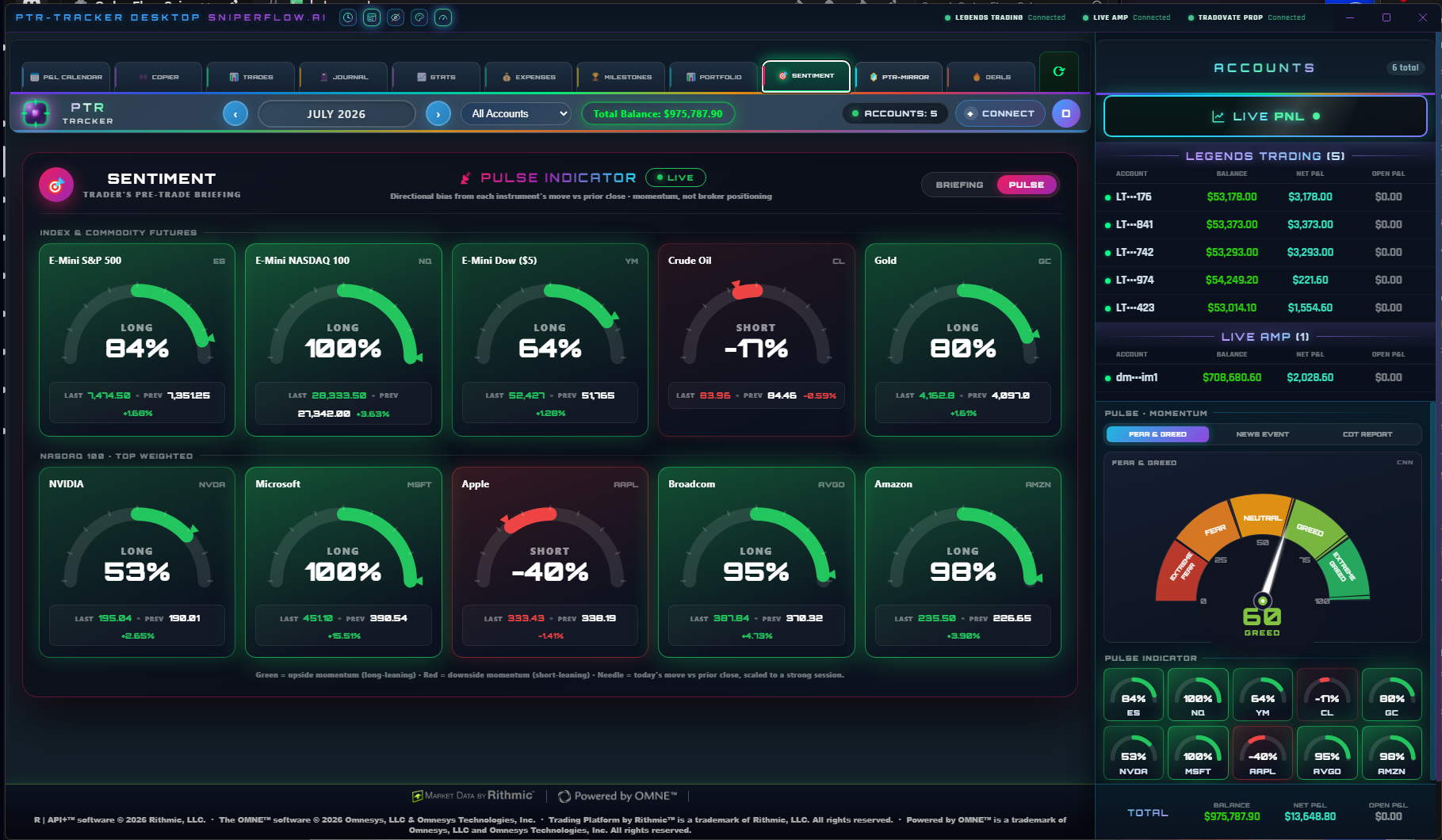Click the purple square button beside Connect
Screen dimensions: 1442x840
1065,113
